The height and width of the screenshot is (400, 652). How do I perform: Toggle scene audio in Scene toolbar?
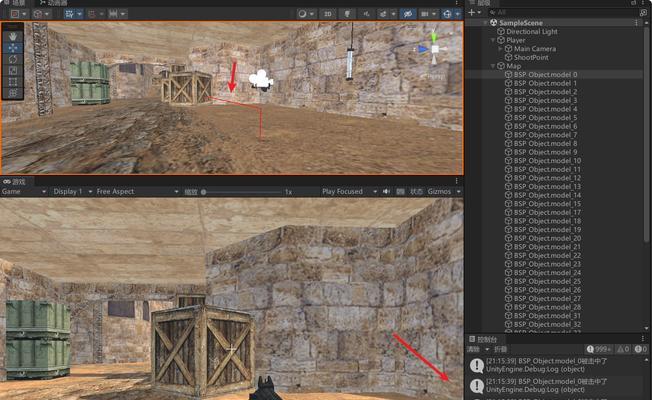pos(366,14)
